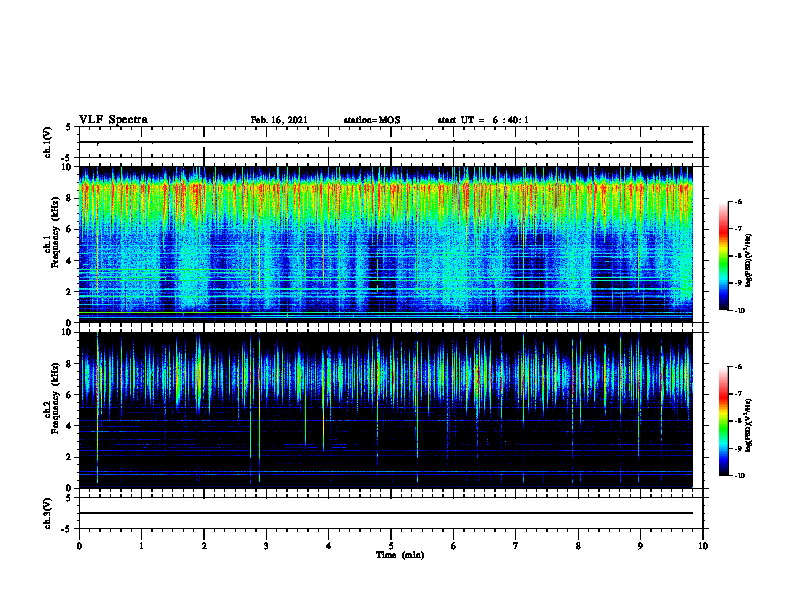The height and width of the screenshot is (612, 792).
Task: Click time axis tick label "4"
Action: [x=329, y=546]
